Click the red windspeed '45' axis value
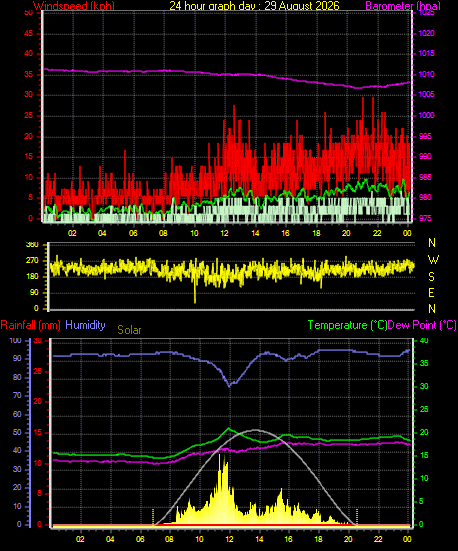The height and width of the screenshot is (551, 458). (x=28, y=33)
